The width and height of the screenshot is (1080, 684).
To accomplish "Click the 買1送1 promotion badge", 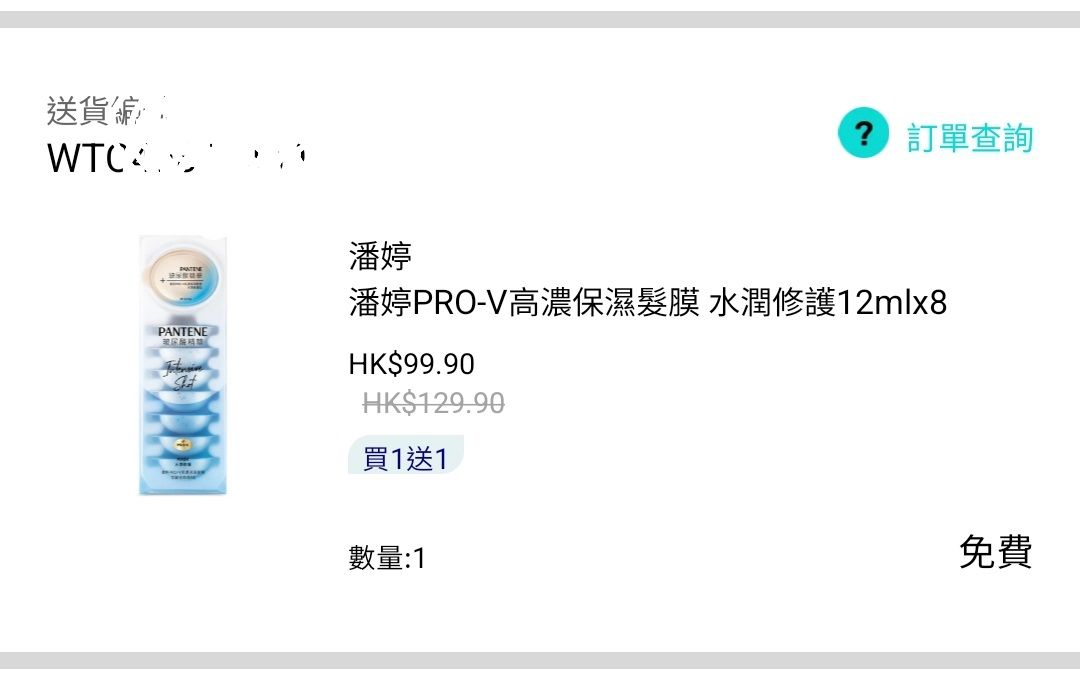I will 406,456.
